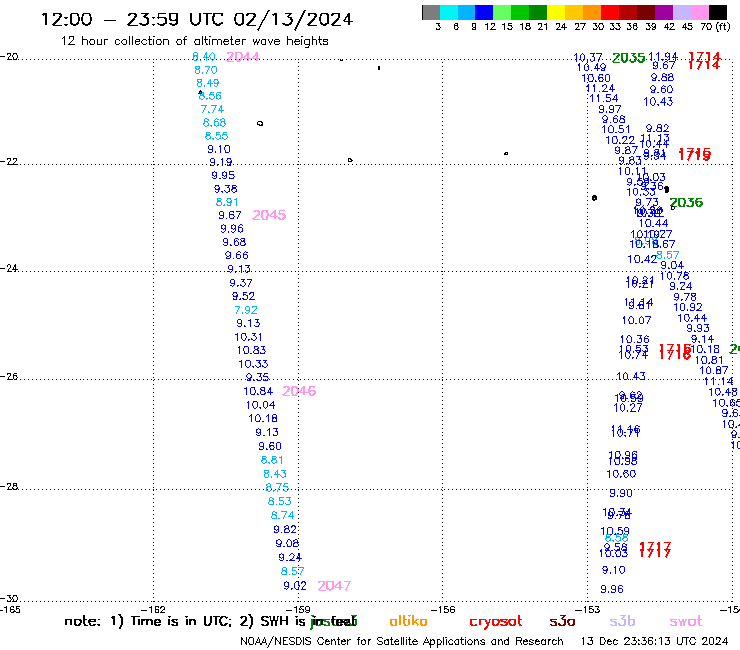This screenshot has width=740, height=650.
Task: Click the wave height value 11.54
Action: point(604,99)
